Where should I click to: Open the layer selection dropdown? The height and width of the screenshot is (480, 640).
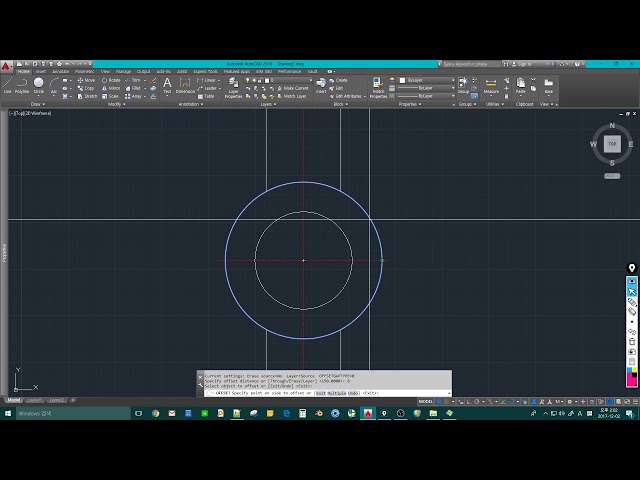coord(278,80)
